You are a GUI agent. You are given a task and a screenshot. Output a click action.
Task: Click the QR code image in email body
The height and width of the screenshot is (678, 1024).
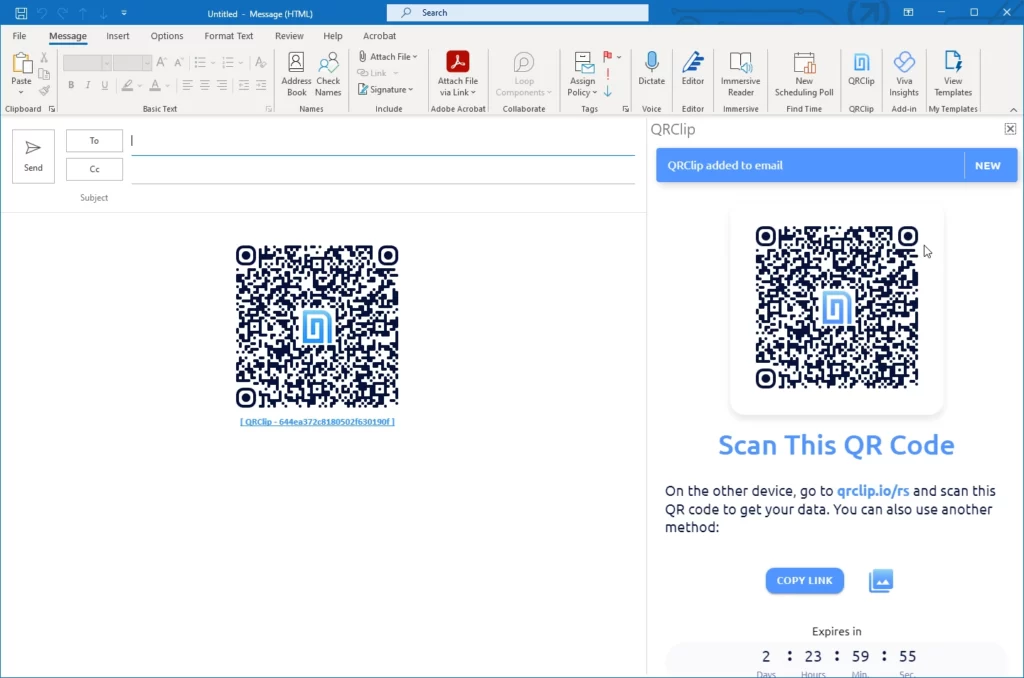point(317,327)
